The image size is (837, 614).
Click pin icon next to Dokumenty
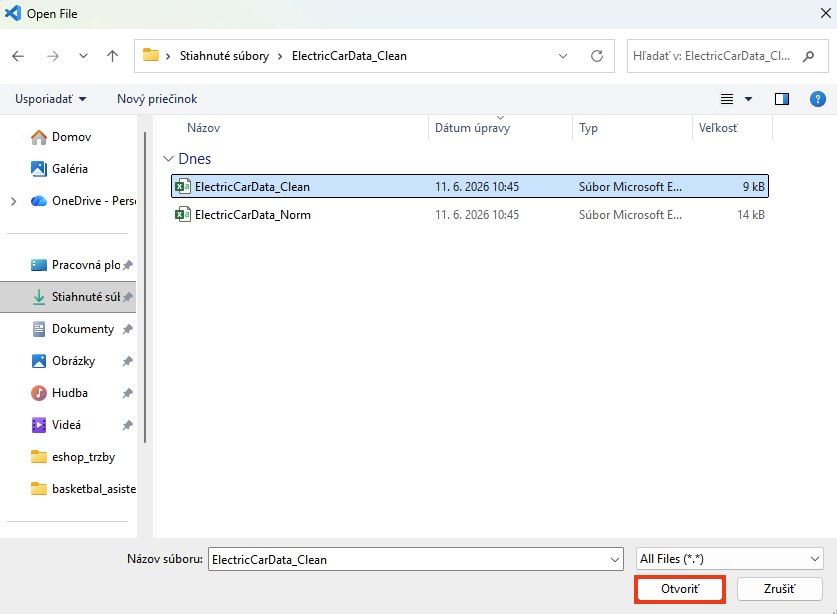pyautogui.click(x=127, y=329)
